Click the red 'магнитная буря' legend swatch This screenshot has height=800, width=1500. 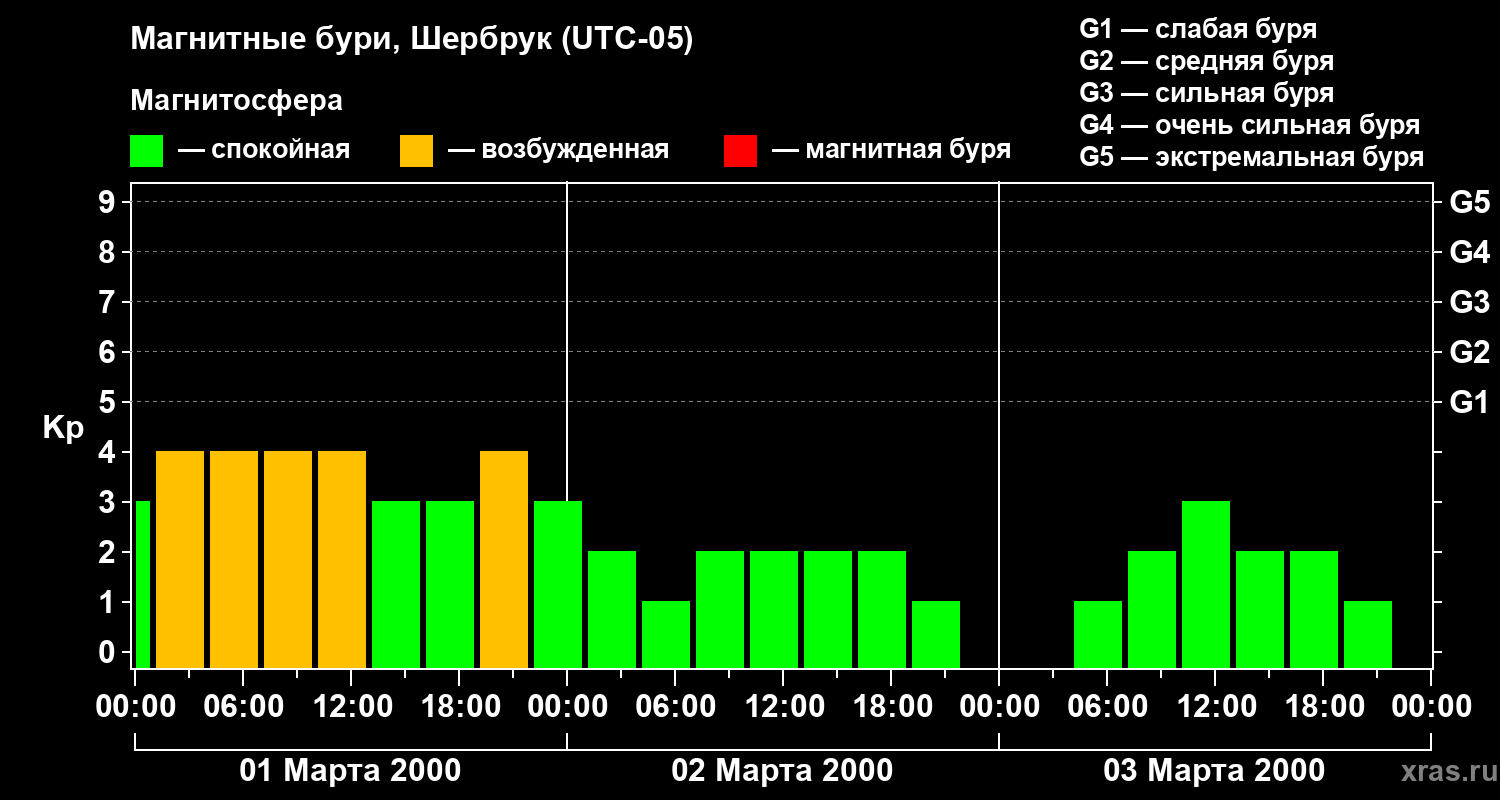tap(740, 151)
